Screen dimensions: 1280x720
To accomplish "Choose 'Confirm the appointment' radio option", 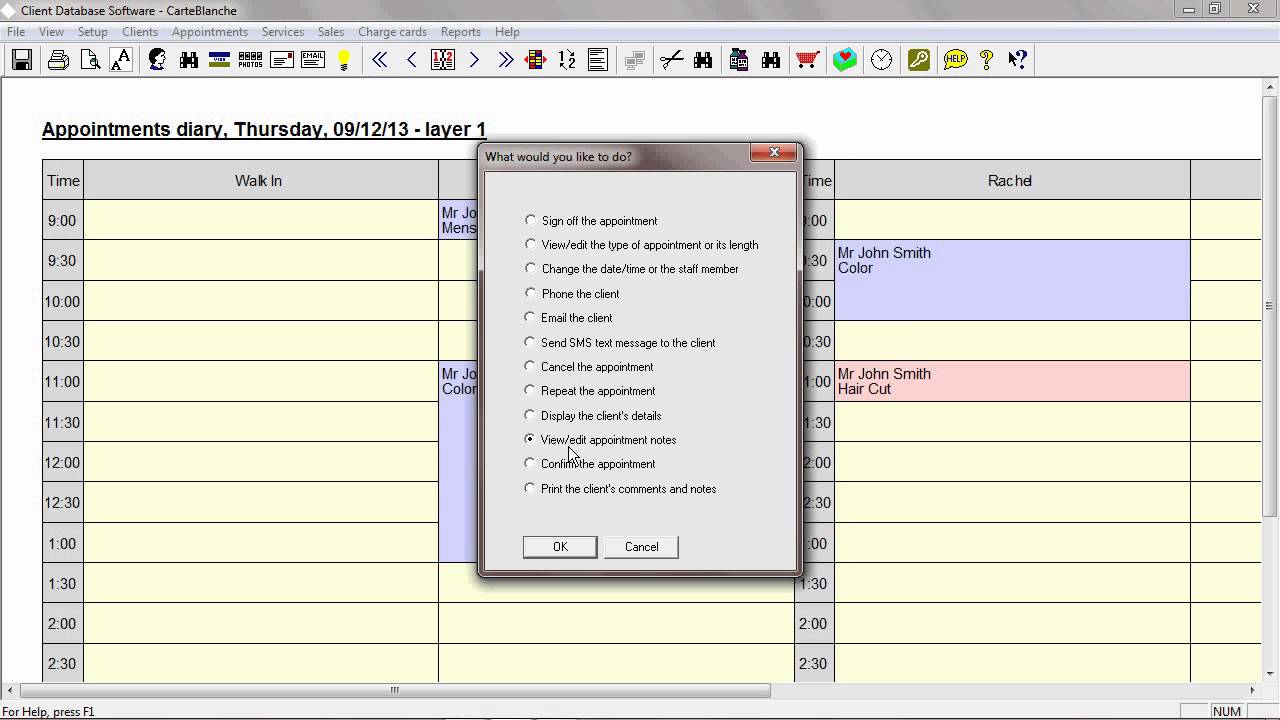I will 530,464.
